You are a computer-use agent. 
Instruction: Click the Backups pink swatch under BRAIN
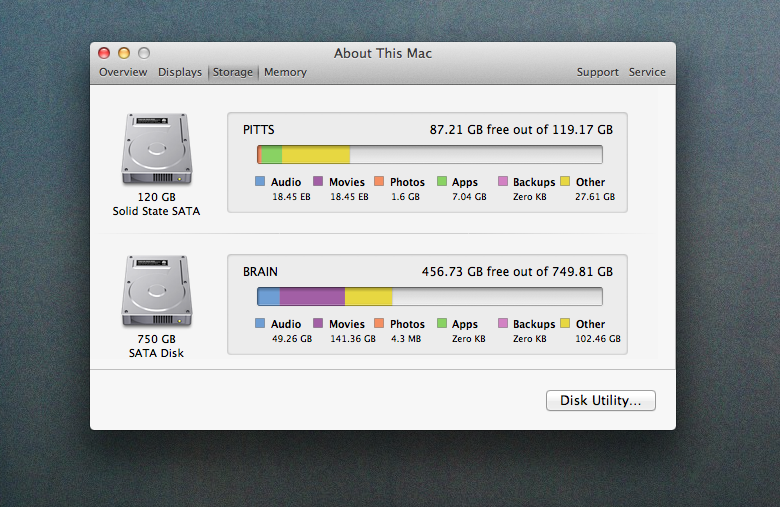pyautogui.click(x=503, y=323)
